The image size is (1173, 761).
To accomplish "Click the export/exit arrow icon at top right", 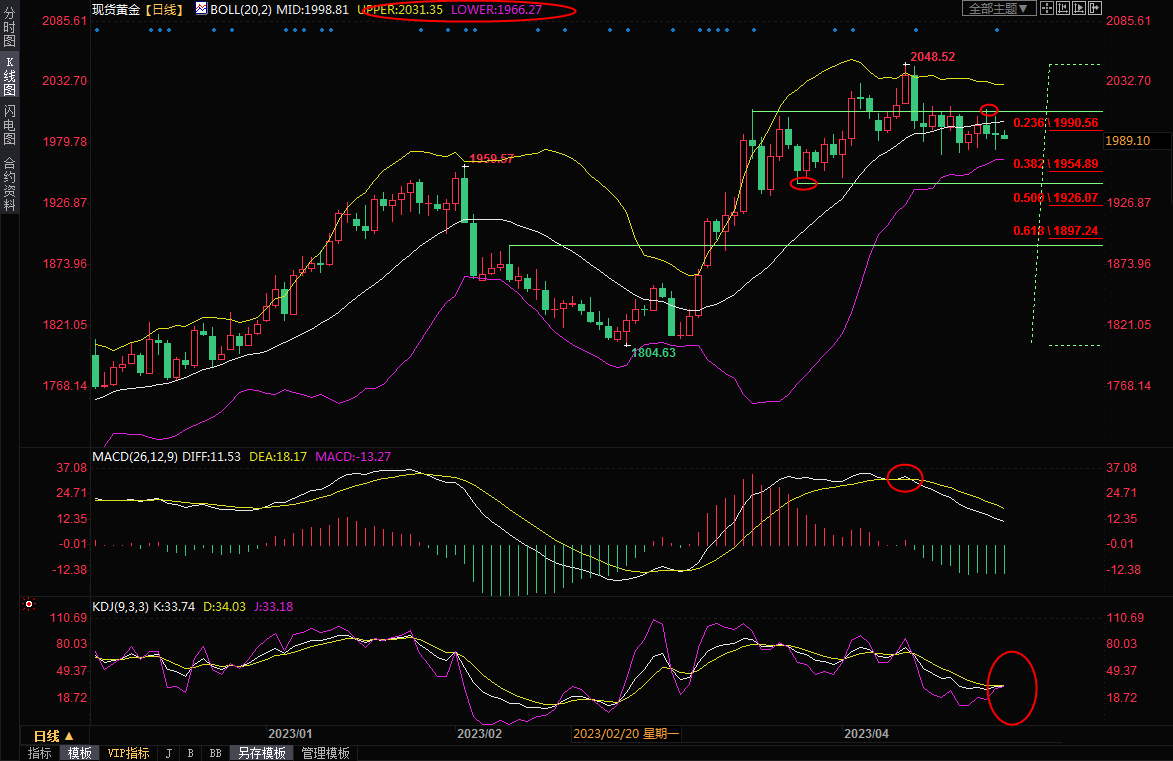I will pos(1094,8).
